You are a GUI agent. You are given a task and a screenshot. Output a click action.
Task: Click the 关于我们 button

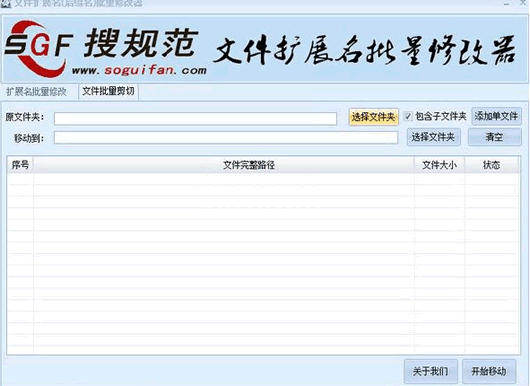point(431,371)
